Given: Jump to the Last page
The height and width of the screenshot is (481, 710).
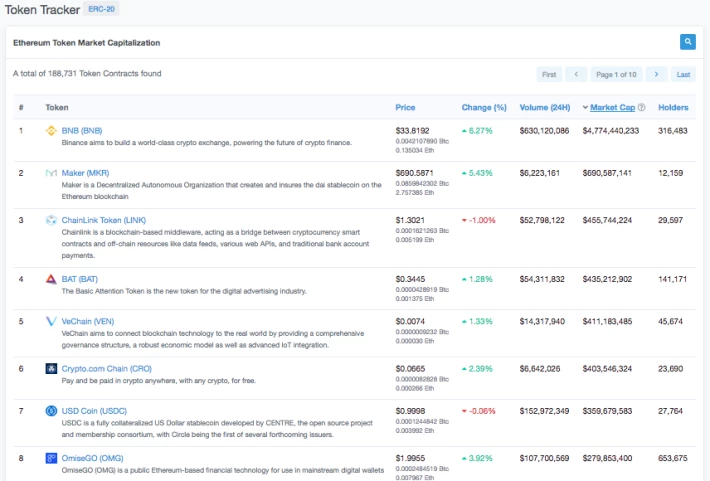Looking at the screenshot, I should click(x=683, y=74).
